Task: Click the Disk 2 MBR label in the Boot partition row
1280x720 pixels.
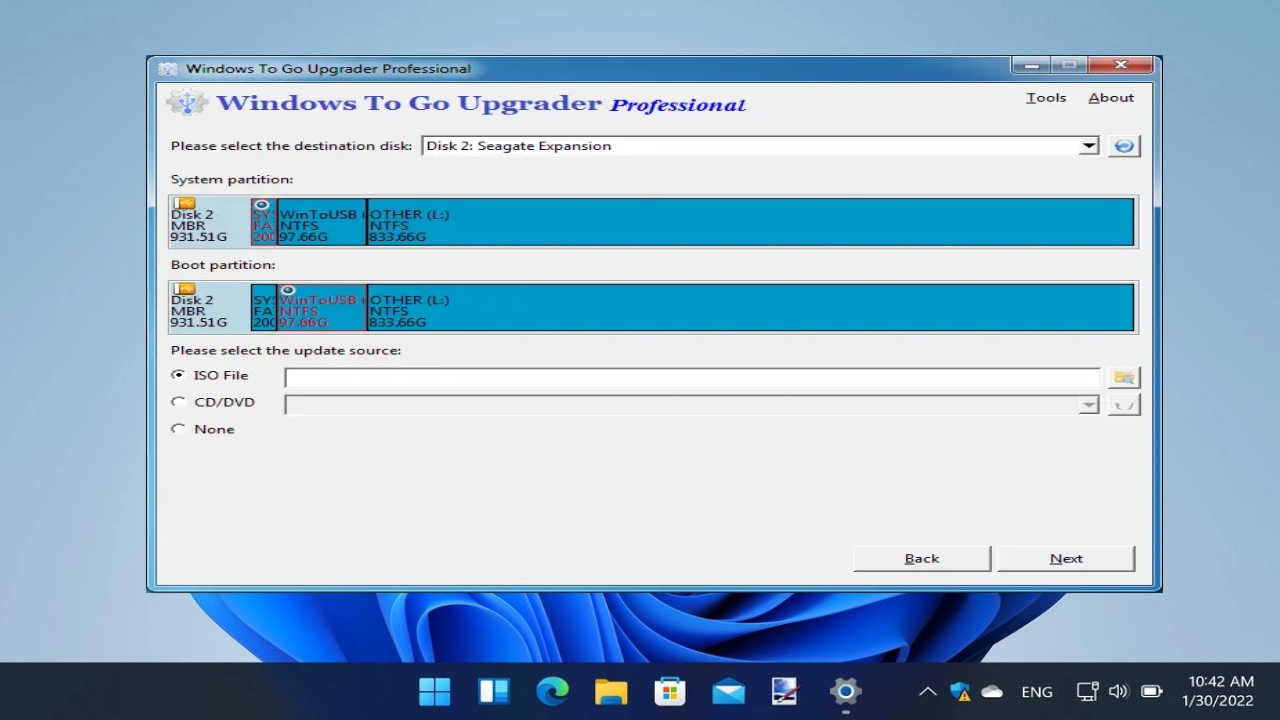Action: coord(210,307)
